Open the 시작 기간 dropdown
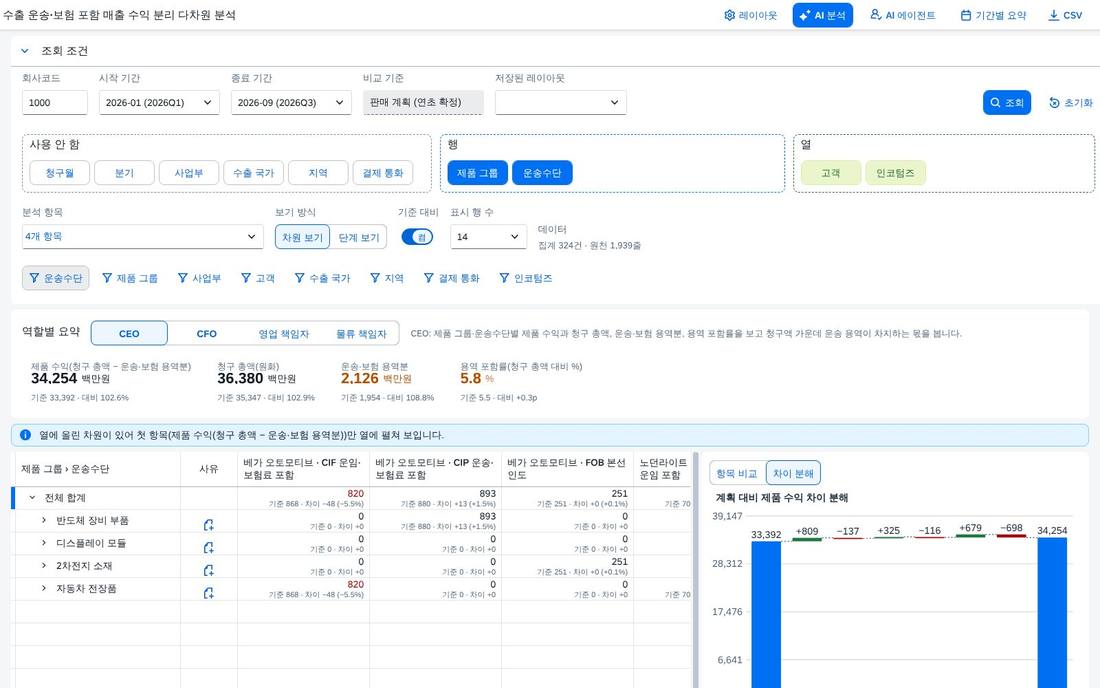The height and width of the screenshot is (688, 1100). click(159, 102)
